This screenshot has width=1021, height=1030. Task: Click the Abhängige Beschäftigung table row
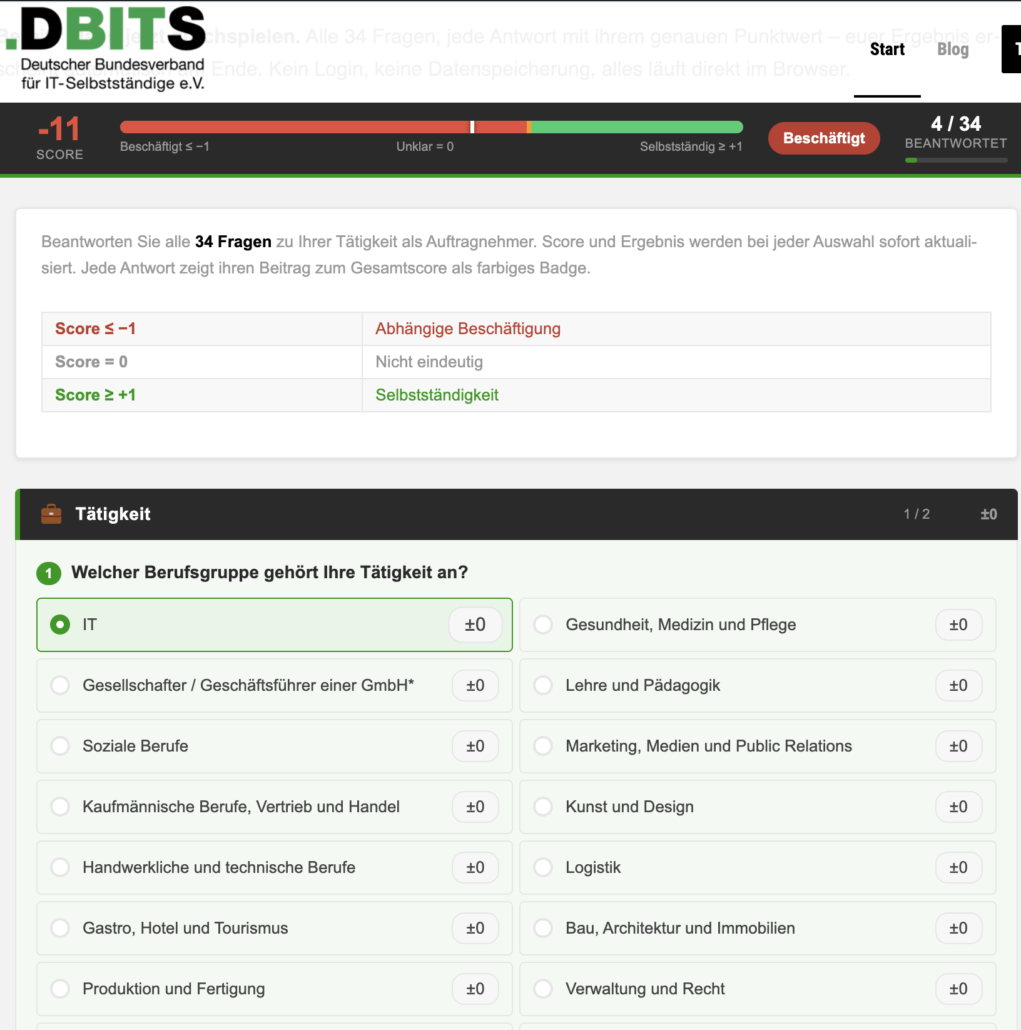pos(515,329)
